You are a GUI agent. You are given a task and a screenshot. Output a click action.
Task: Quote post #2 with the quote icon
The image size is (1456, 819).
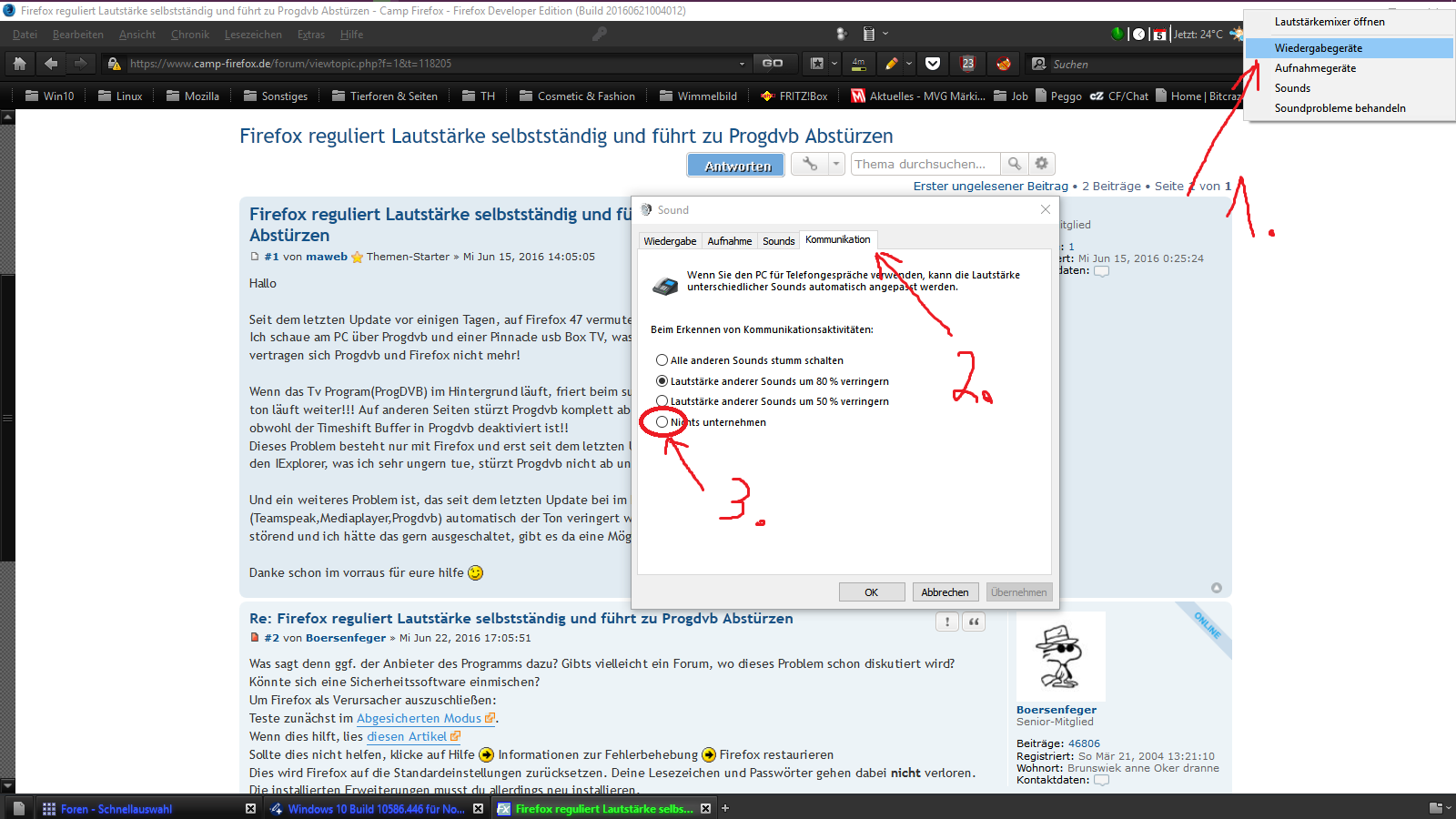pos(974,622)
